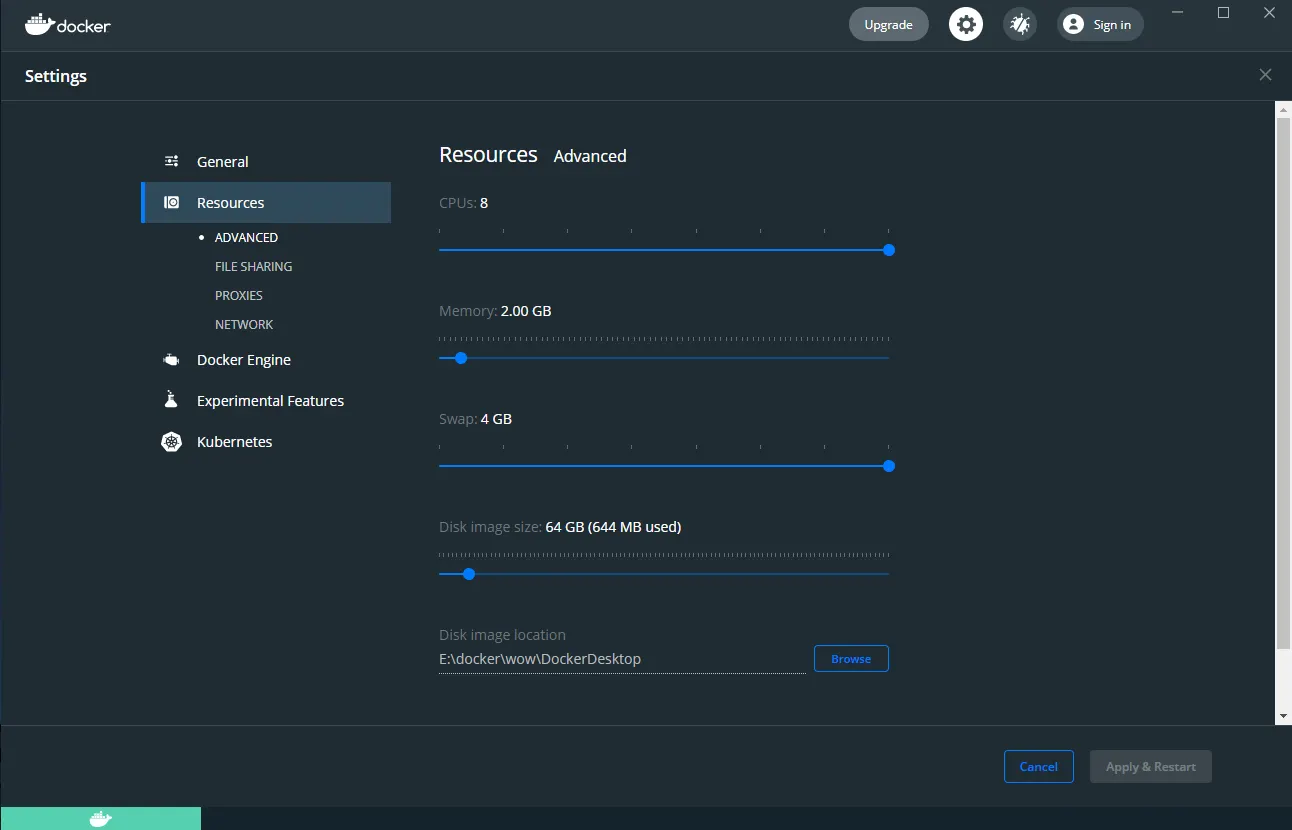Click the Memory slider handle
The height and width of the screenshot is (830, 1292).
461,358
